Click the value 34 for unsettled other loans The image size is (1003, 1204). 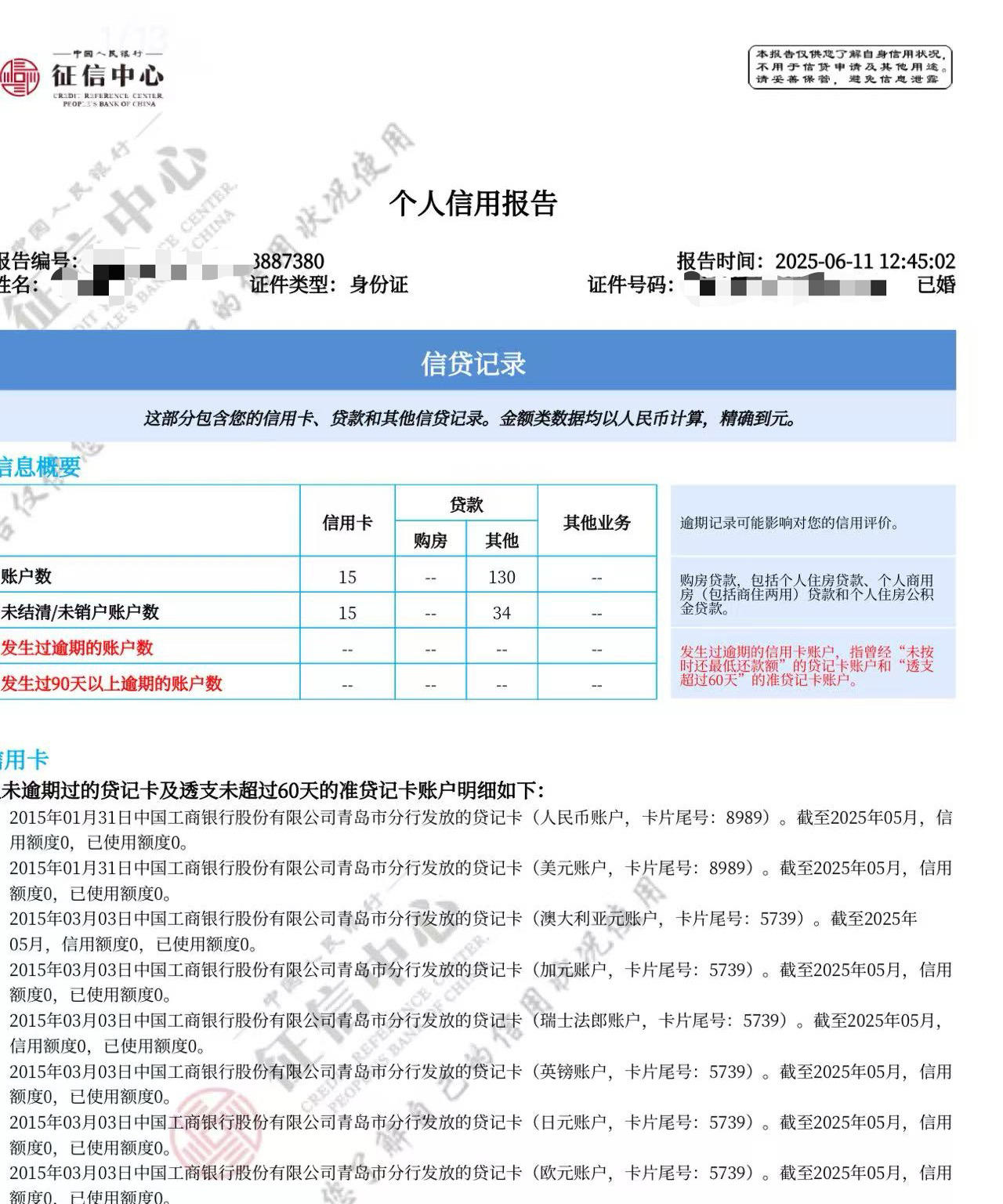pyautogui.click(x=501, y=613)
